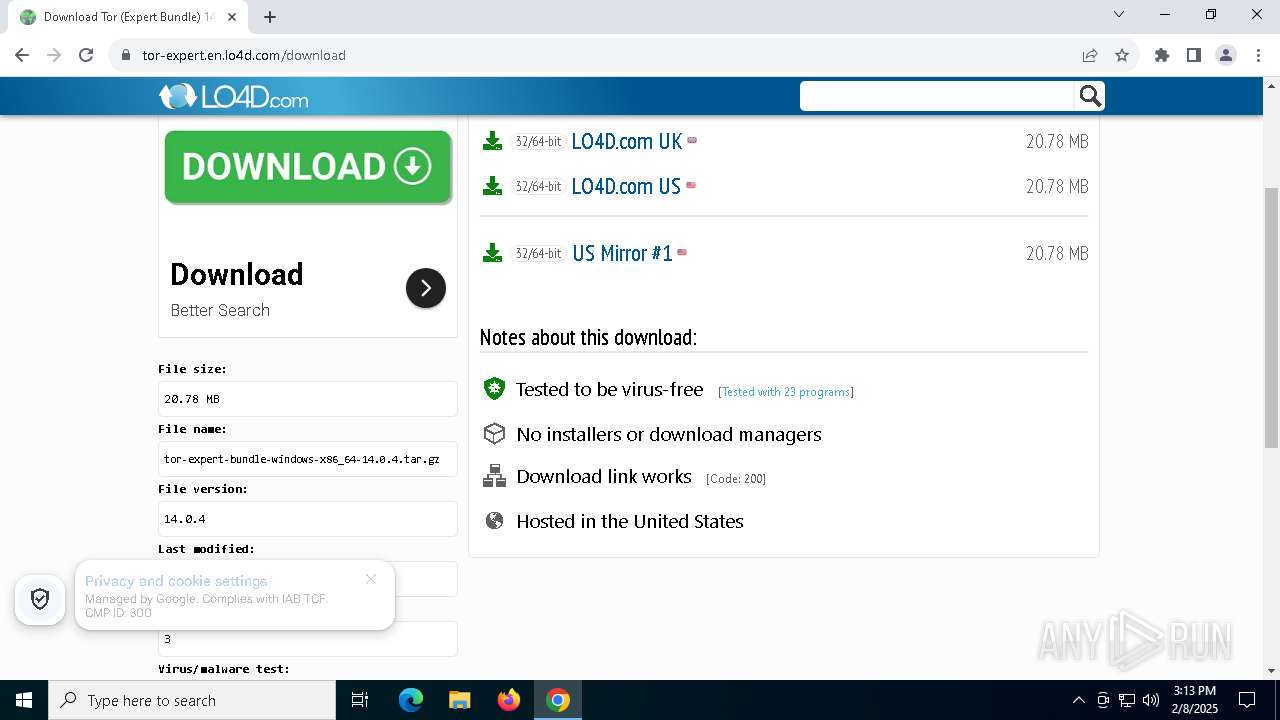Viewport: 1280px width, 720px height.
Task: Click the magnifying glass search icon
Action: (x=1090, y=96)
